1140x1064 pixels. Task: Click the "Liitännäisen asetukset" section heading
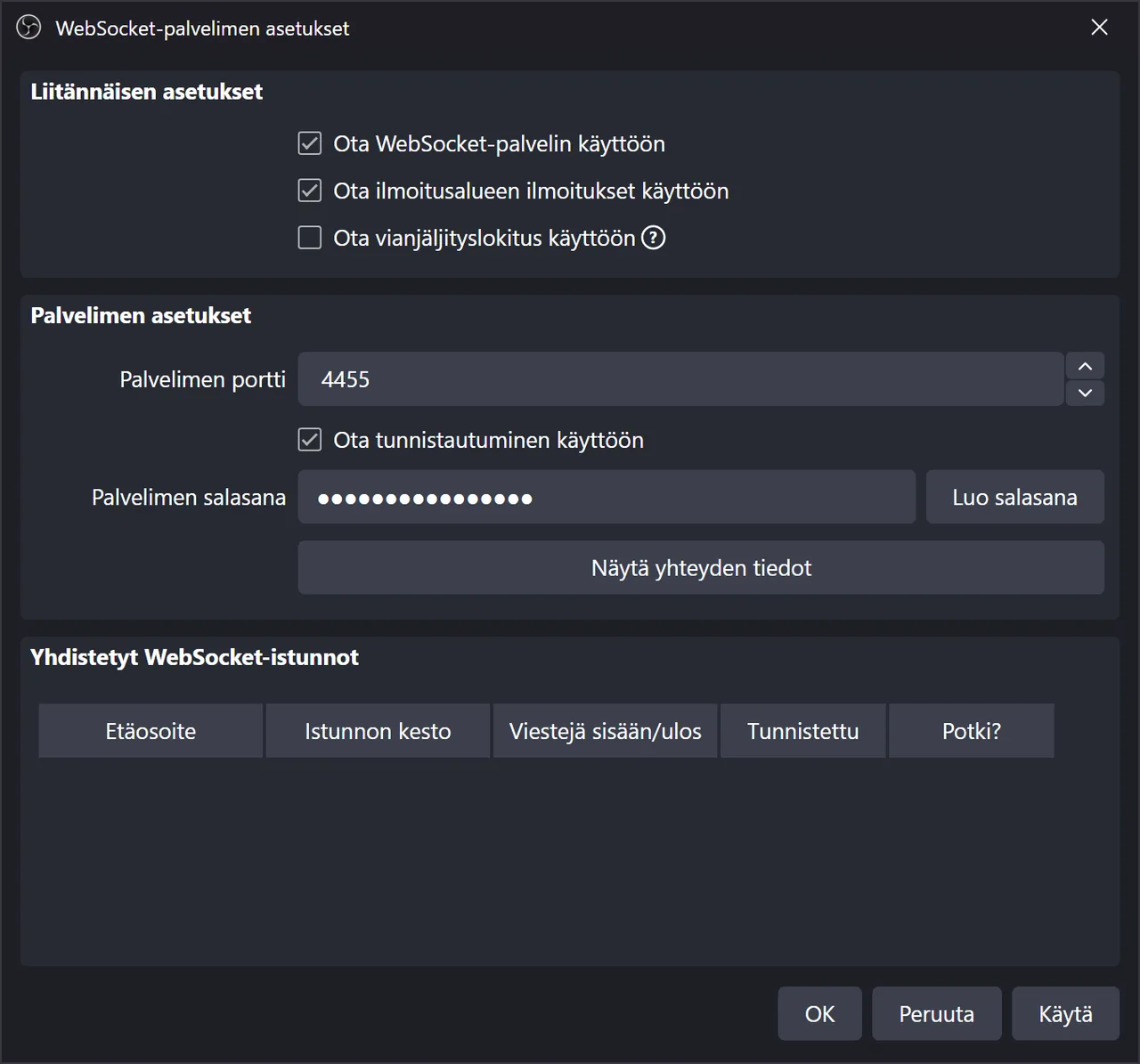[x=147, y=92]
